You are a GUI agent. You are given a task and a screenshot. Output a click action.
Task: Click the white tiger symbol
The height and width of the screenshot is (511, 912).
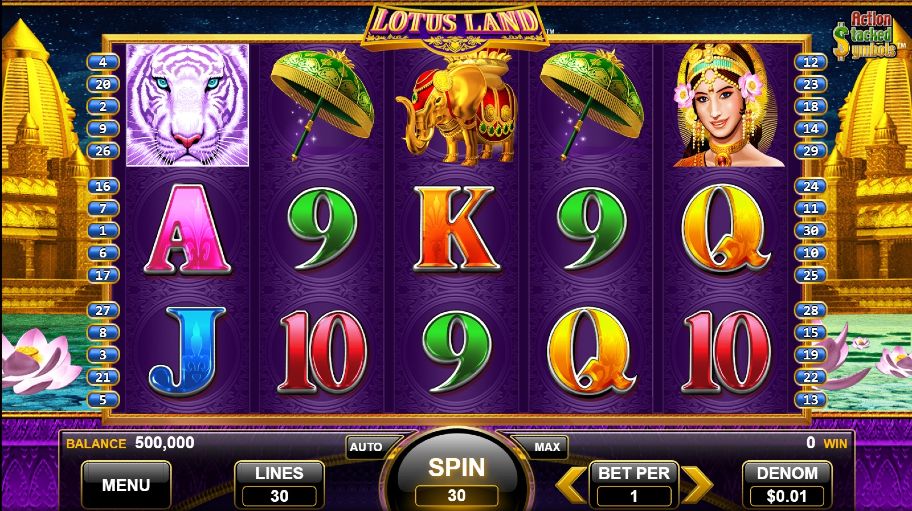[x=187, y=105]
